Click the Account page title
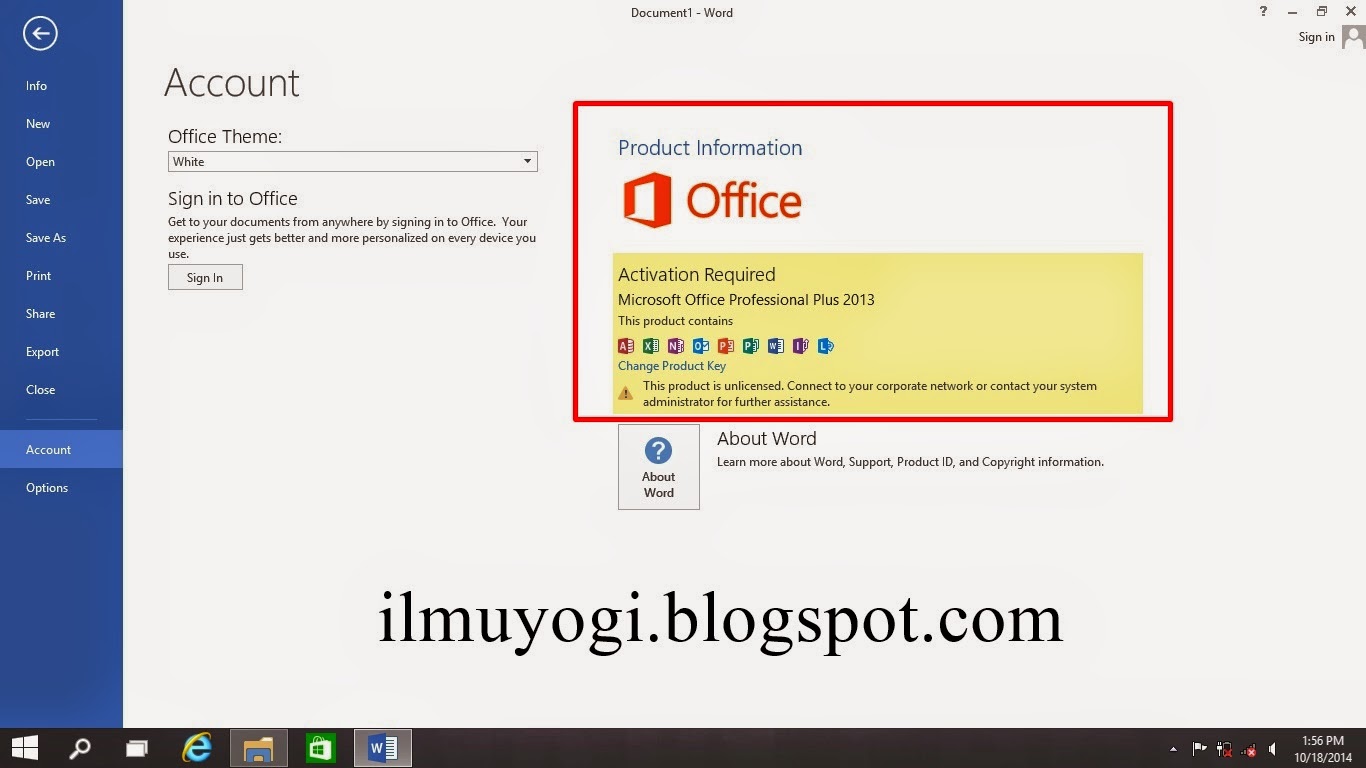The width and height of the screenshot is (1366, 768). pyautogui.click(x=232, y=82)
